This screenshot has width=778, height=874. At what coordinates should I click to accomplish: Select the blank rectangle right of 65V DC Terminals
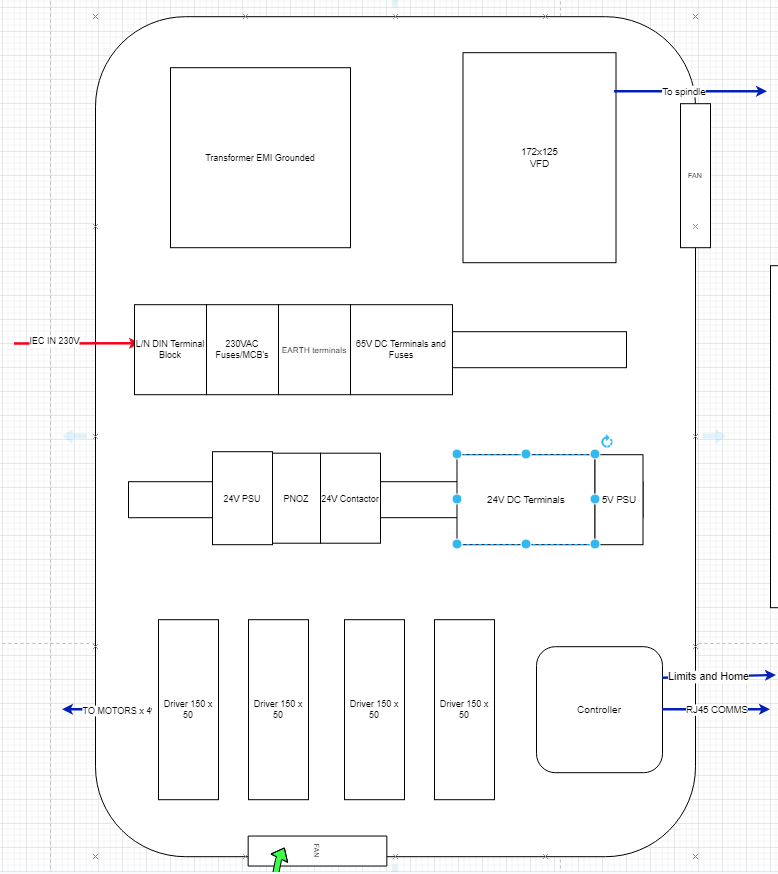tap(539, 349)
